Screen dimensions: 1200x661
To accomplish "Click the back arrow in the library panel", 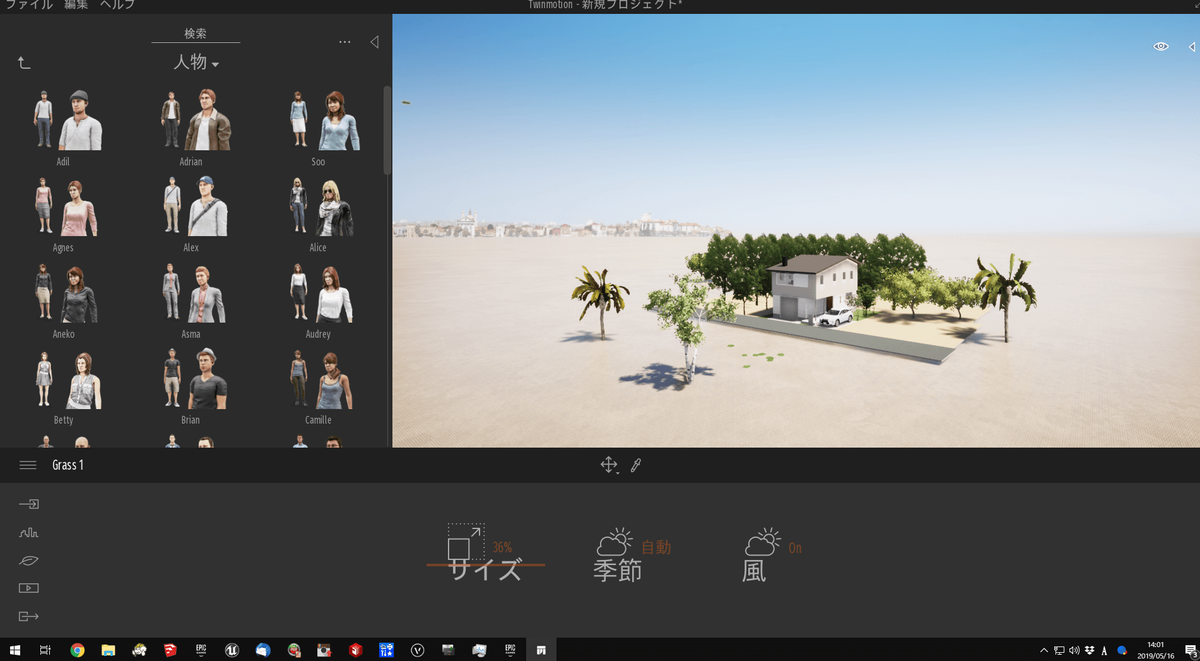I will [25, 63].
